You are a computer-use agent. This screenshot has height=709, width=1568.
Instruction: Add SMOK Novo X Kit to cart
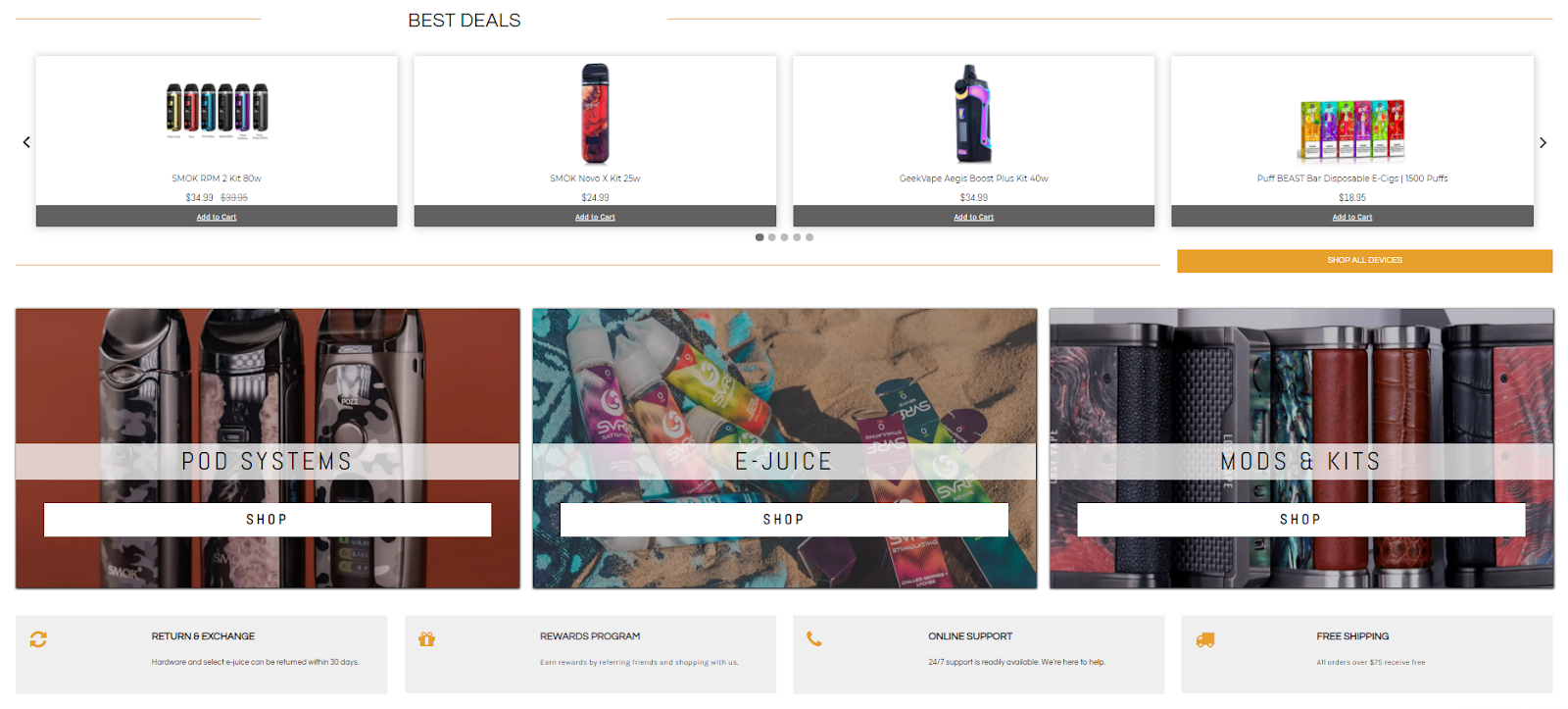tap(595, 217)
